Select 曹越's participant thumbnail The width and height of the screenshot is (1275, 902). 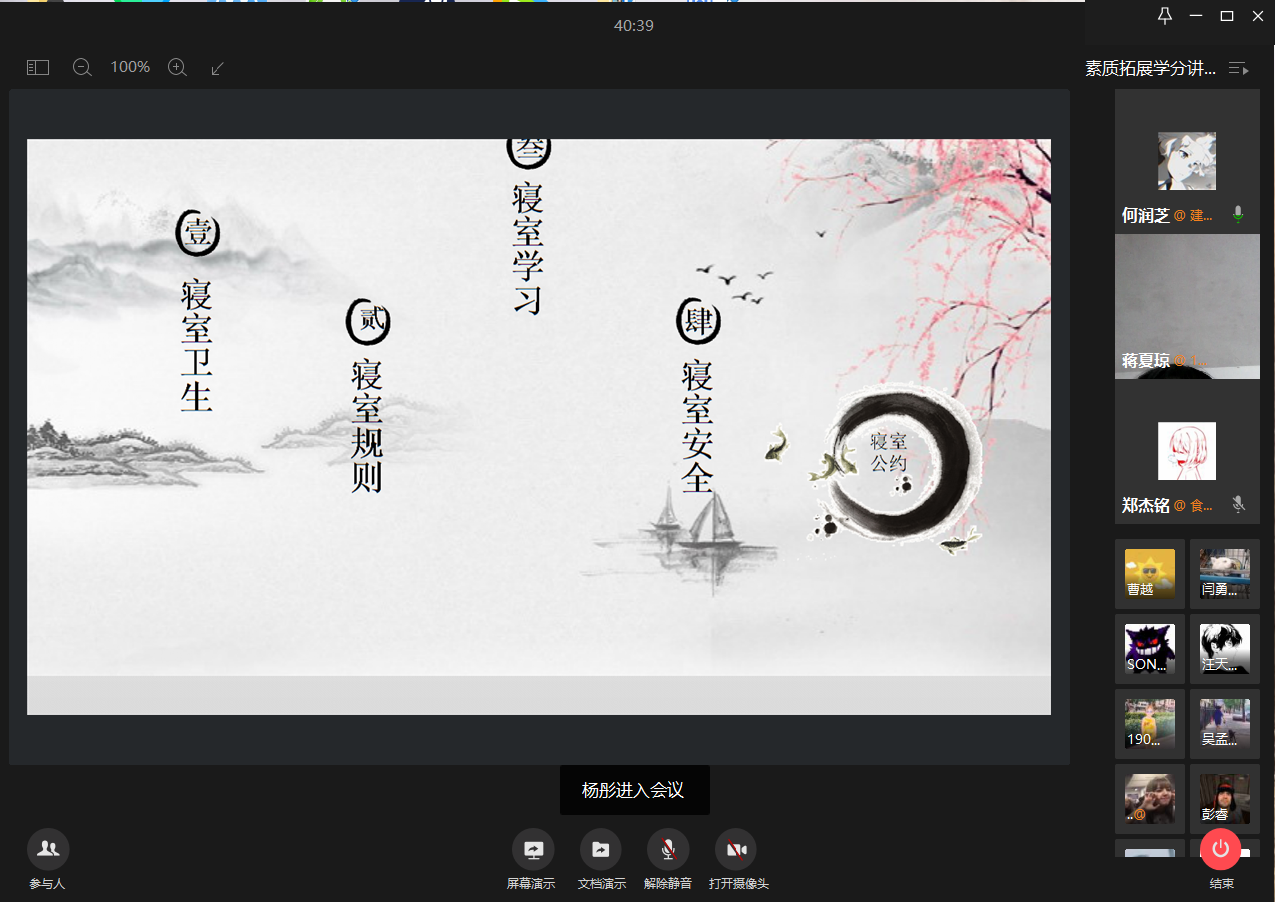[1150, 574]
